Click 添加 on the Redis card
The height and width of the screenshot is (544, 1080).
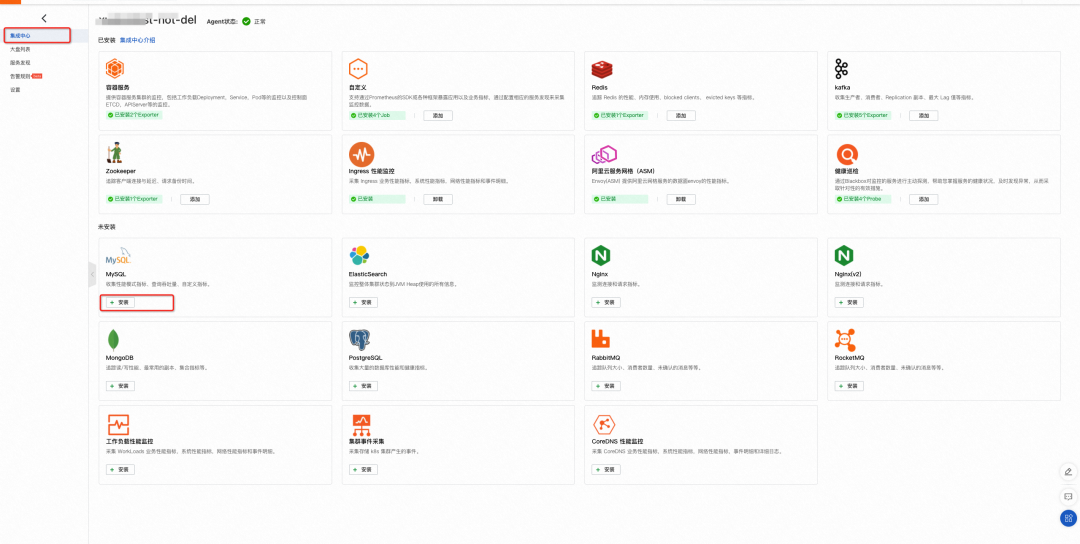[x=681, y=115]
